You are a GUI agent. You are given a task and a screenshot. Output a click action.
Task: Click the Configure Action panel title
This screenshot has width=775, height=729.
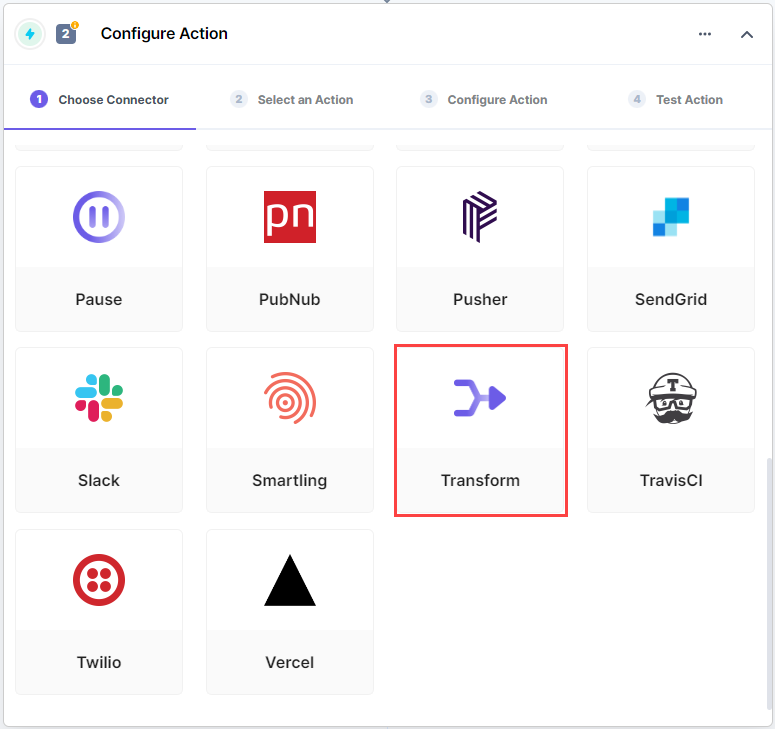pos(164,34)
